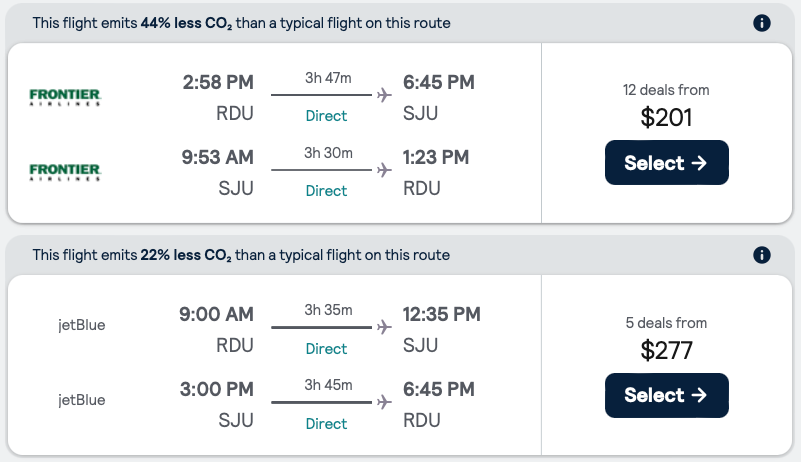Click the 22% less CO₂ emissions text
The image size is (801, 462).
pos(241,255)
